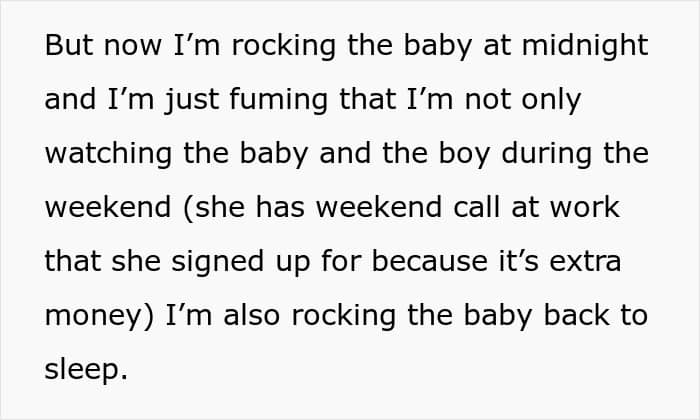The width and height of the screenshot is (700, 420).
Task: Click the final word "sleep."
Action: 86,370
